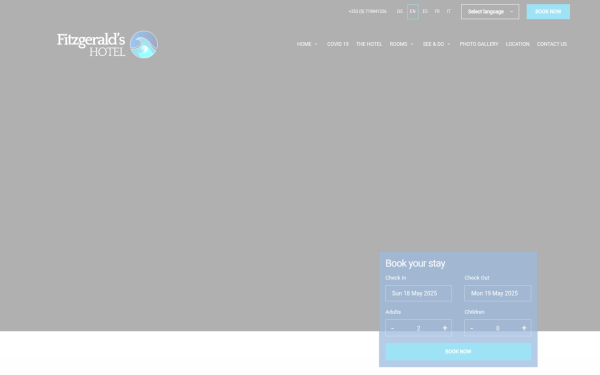Pick the Check In date field
600x375 pixels.
418,293
